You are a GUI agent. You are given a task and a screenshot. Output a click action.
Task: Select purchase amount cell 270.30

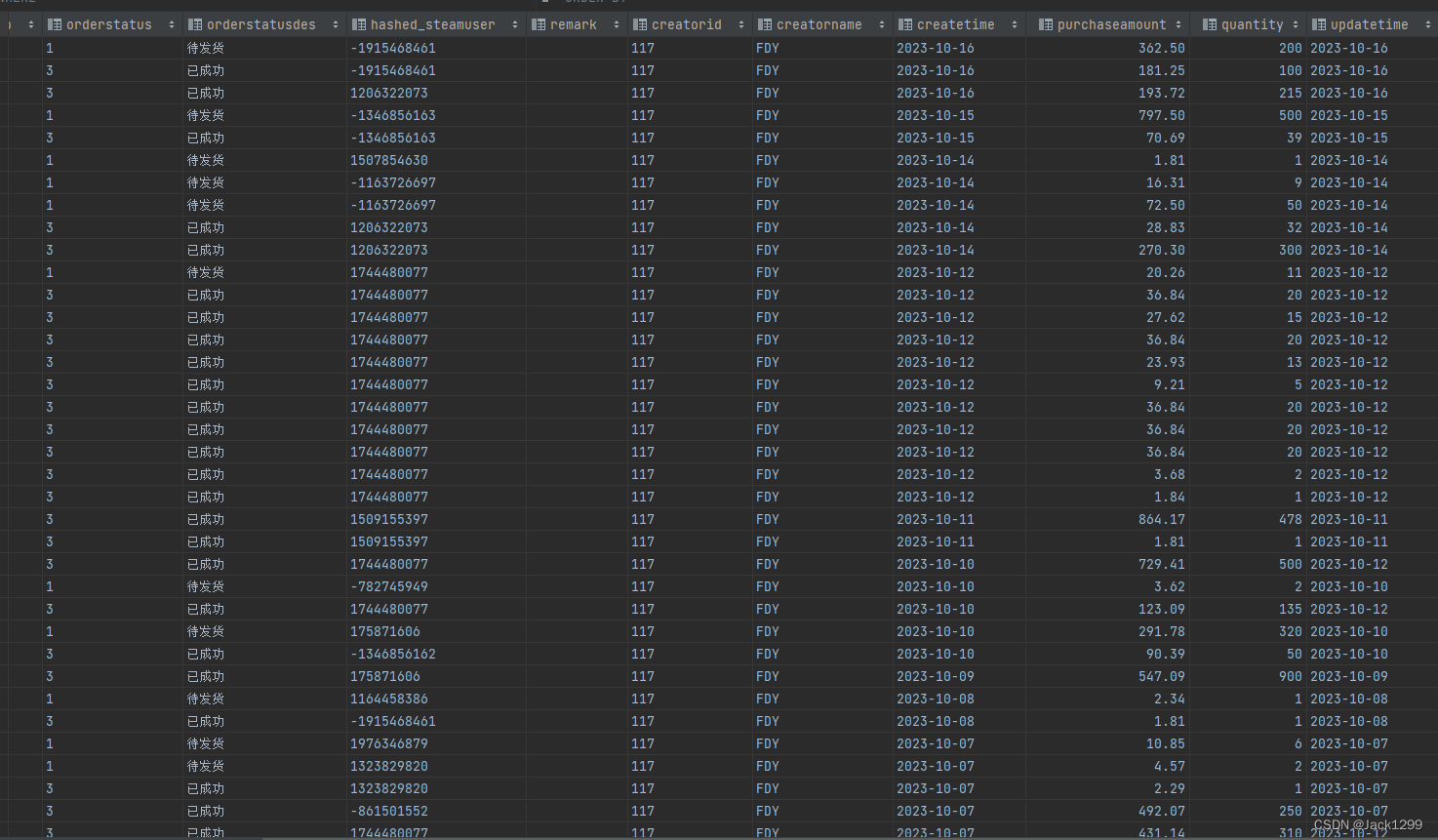(x=1162, y=250)
